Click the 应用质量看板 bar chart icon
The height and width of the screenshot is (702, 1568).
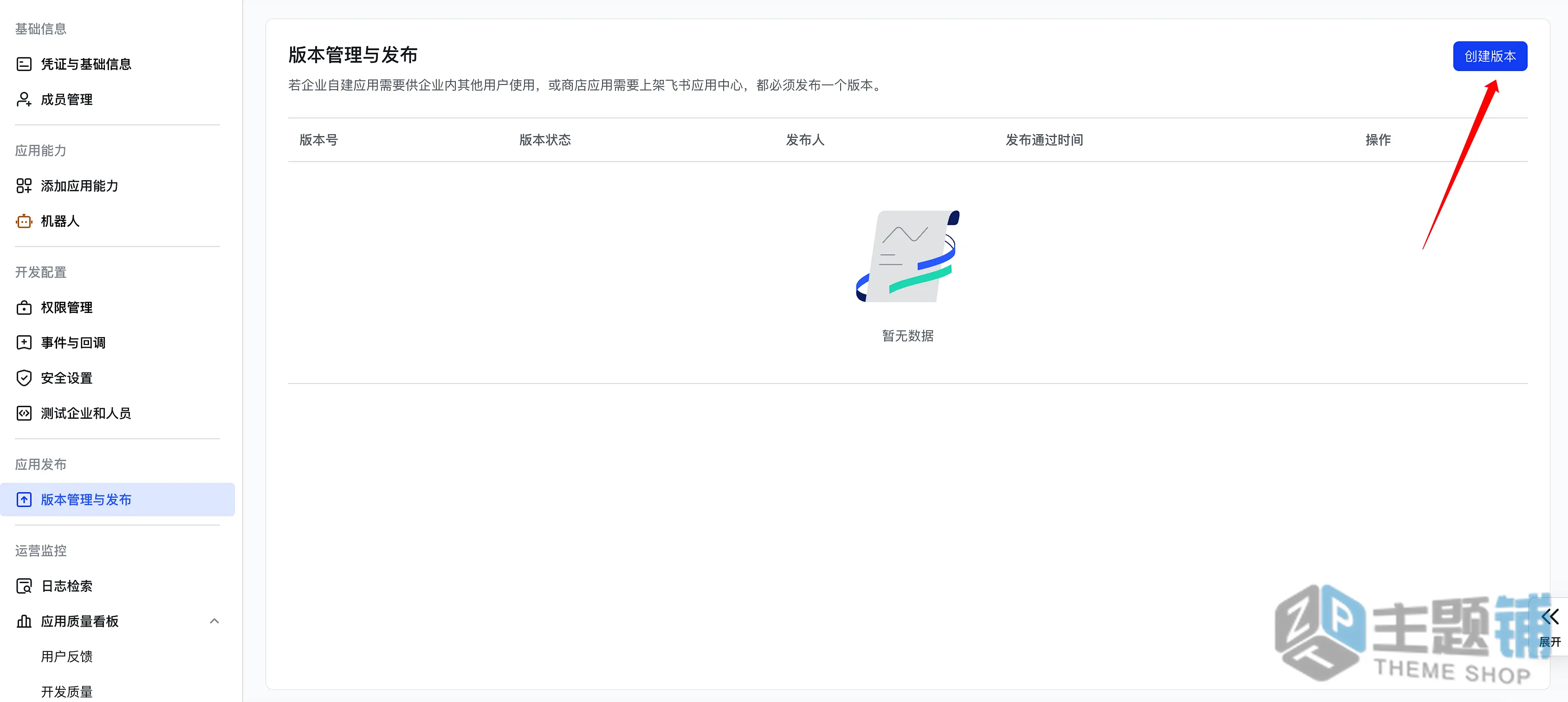pyautogui.click(x=24, y=622)
